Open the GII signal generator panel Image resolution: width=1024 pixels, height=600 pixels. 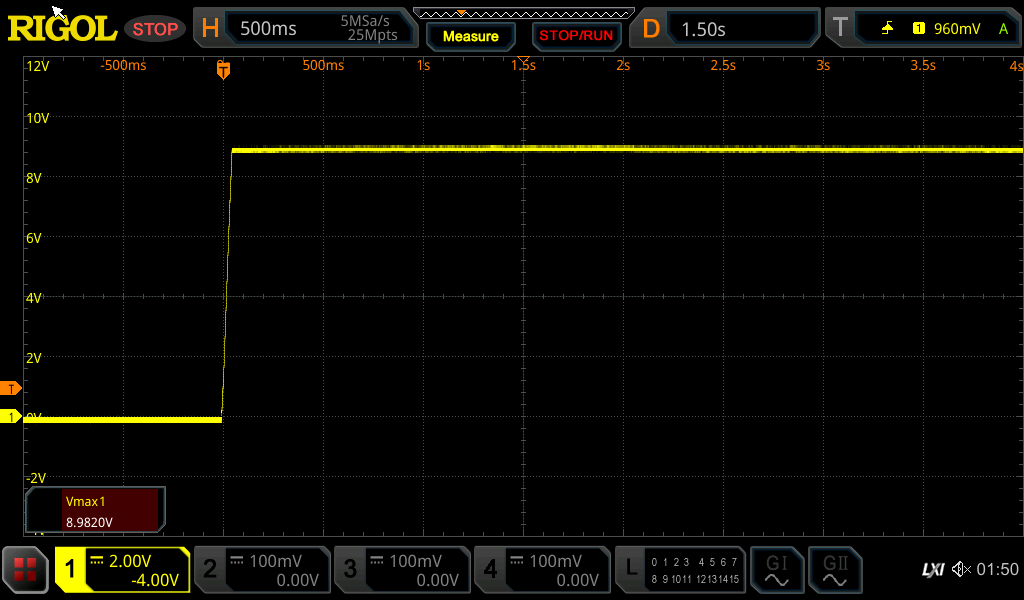point(835,570)
